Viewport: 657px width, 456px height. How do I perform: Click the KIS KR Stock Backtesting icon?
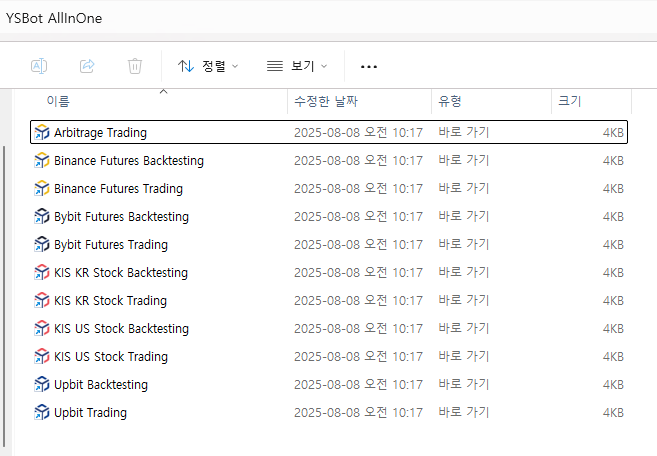point(41,273)
